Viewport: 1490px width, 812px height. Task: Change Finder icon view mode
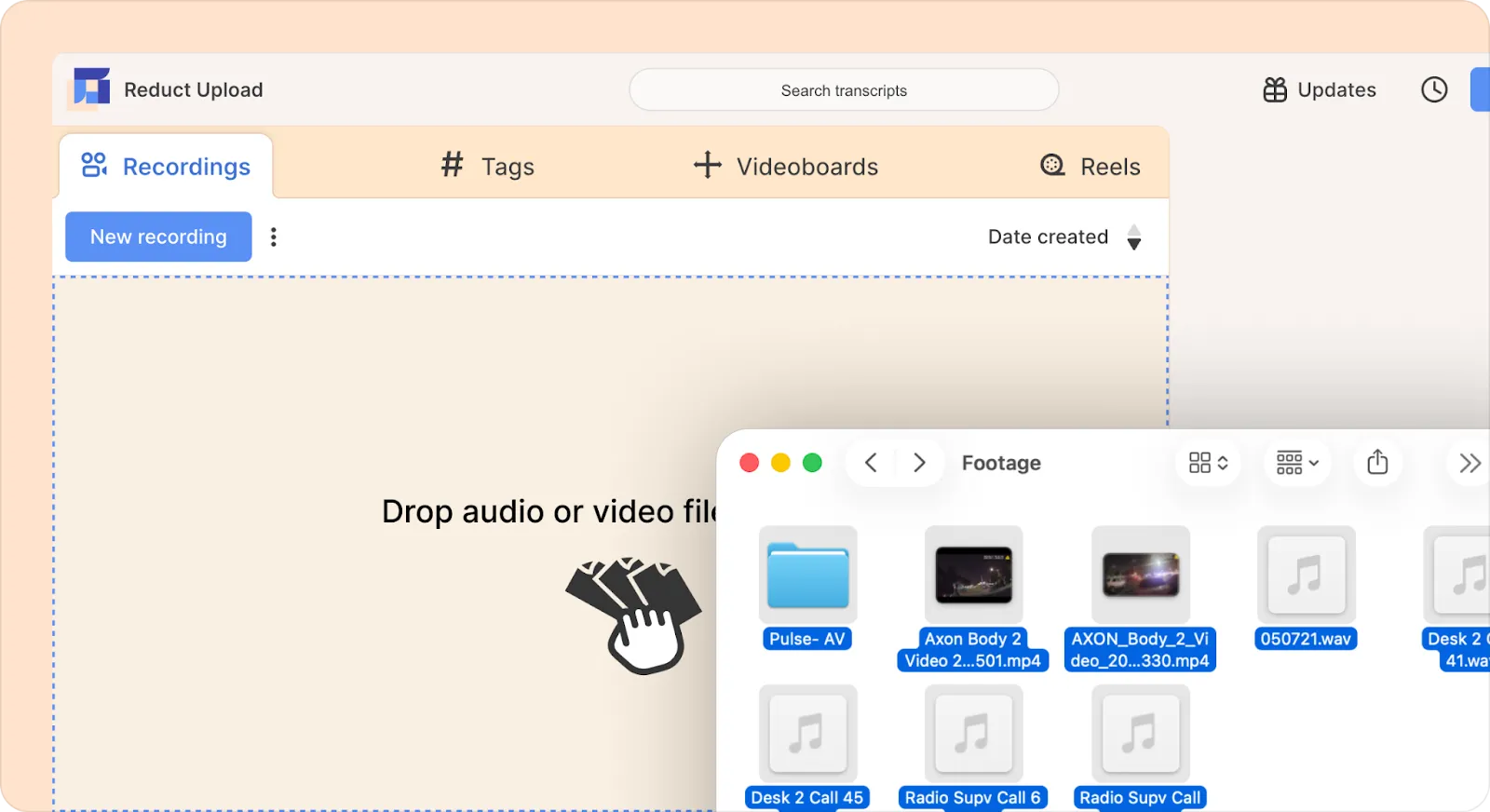click(1208, 463)
